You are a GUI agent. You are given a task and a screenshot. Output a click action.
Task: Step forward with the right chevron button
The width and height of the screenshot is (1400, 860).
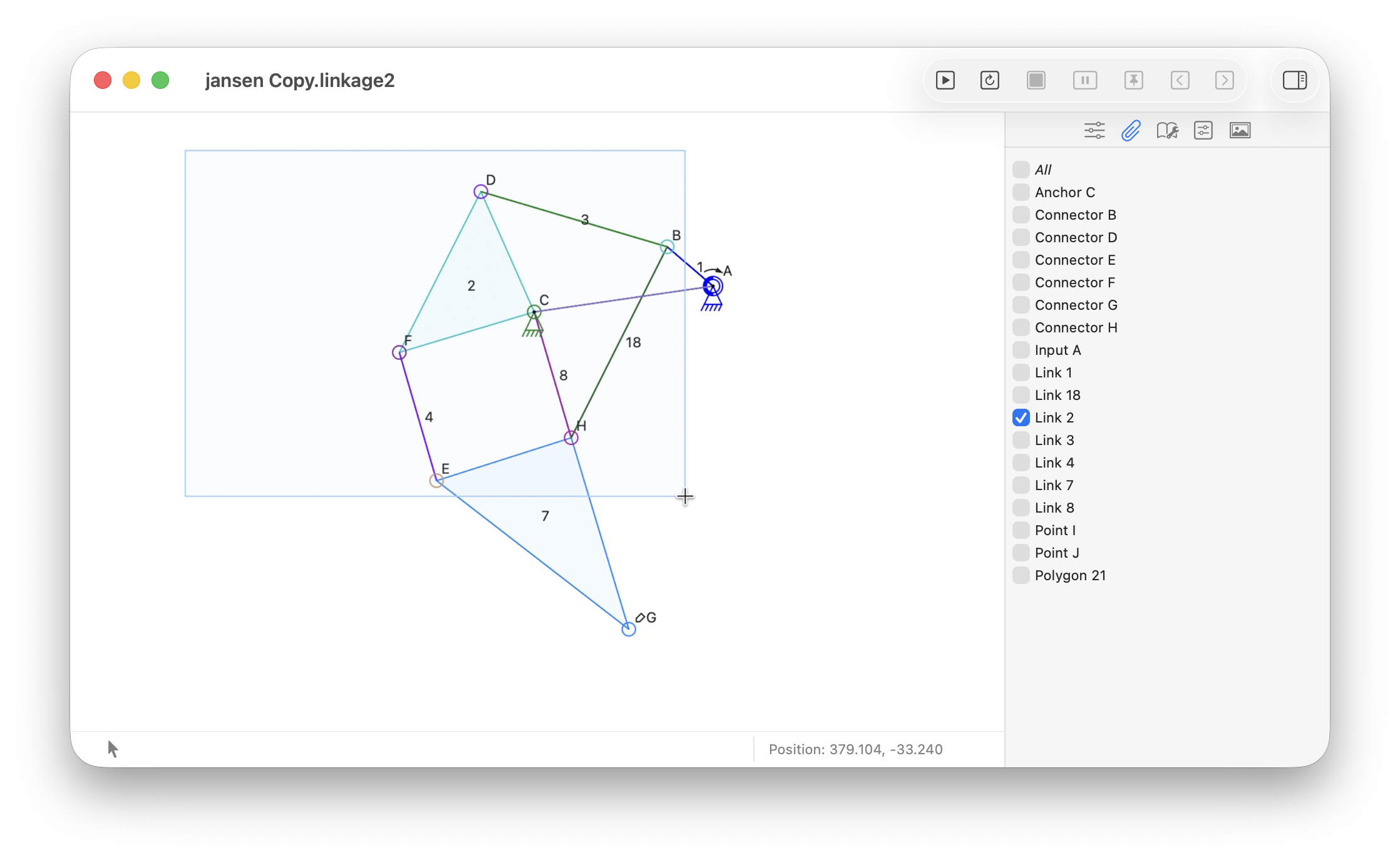coord(1224,80)
